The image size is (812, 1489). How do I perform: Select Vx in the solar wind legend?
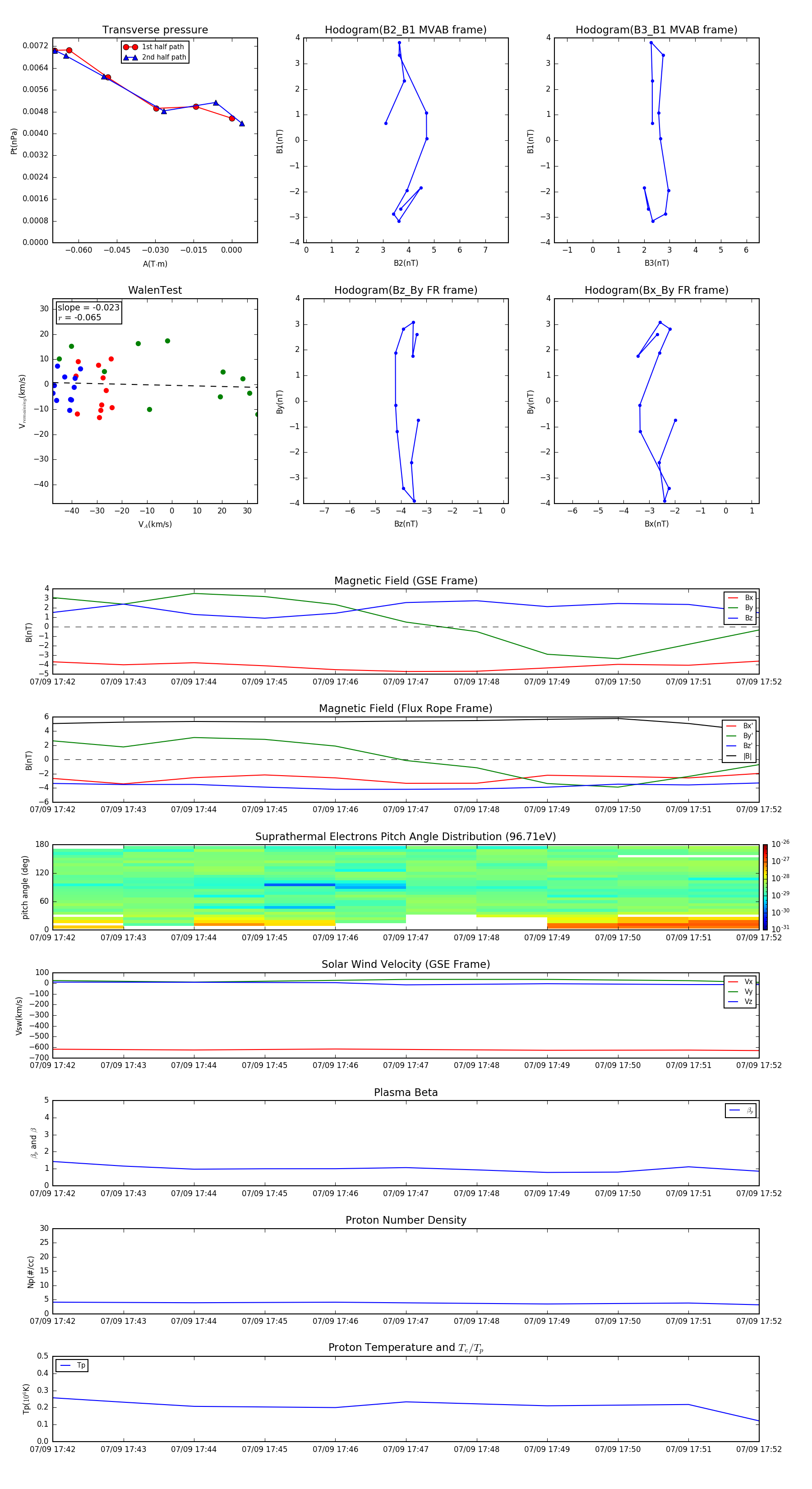point(740,981)
